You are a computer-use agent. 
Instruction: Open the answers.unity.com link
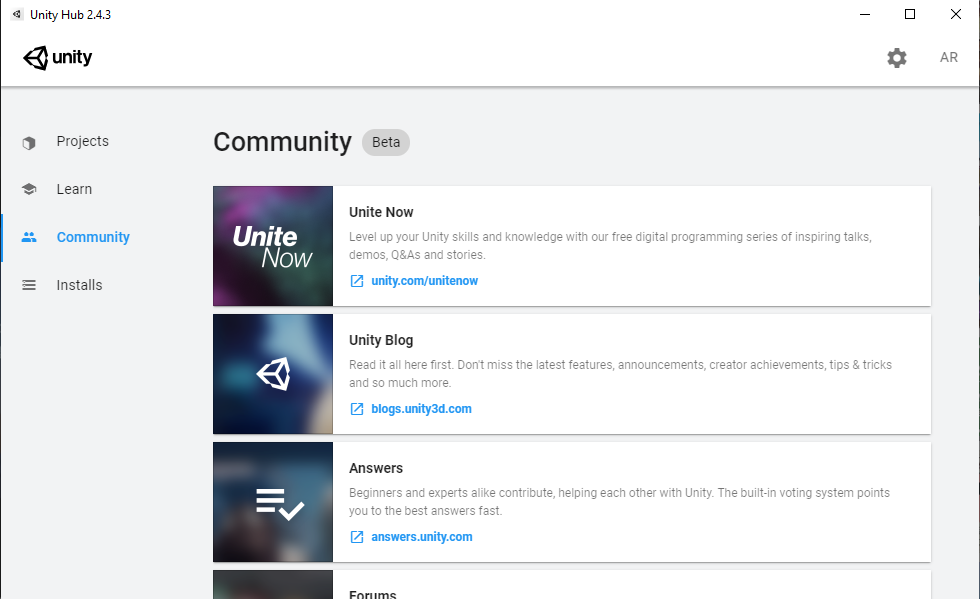(x=422, y=537)
